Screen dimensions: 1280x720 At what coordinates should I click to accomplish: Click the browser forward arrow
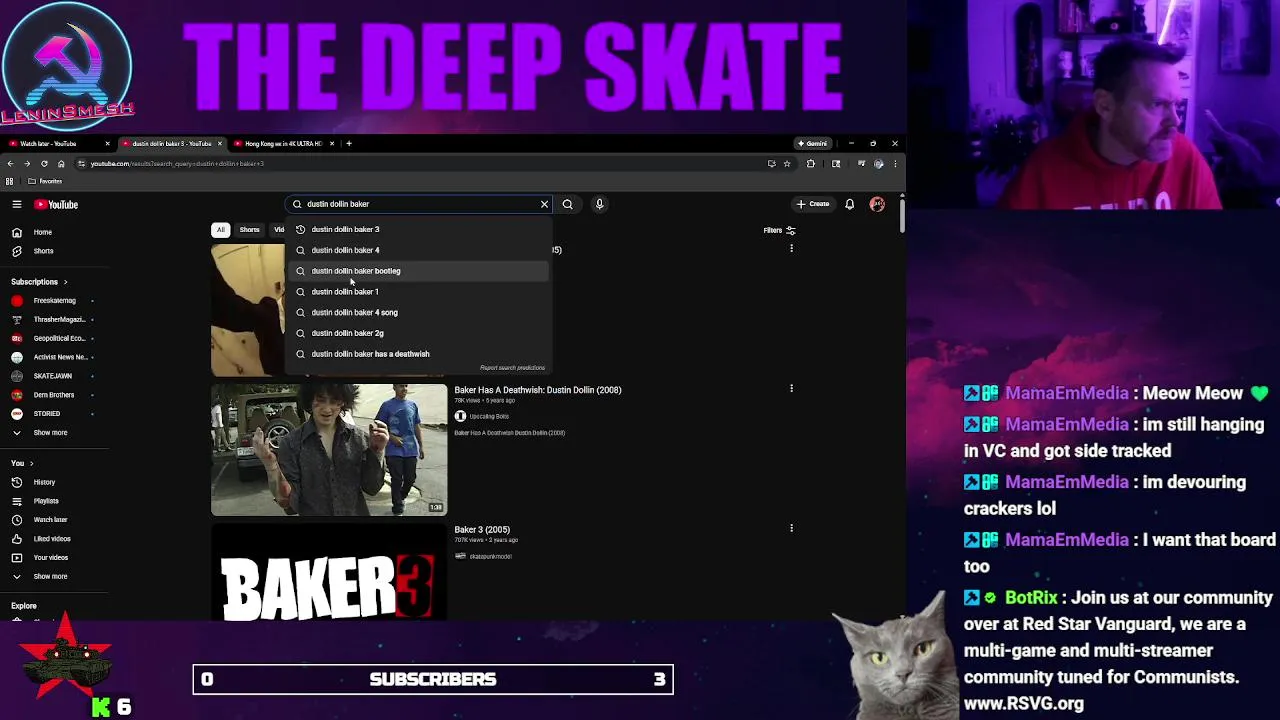coord(27,164)
